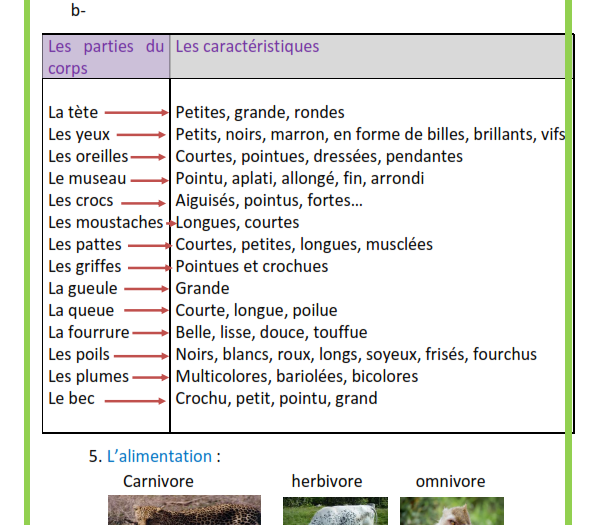
Task: Click the 'Les caractéristiques' column header
Action: point(247,46)
